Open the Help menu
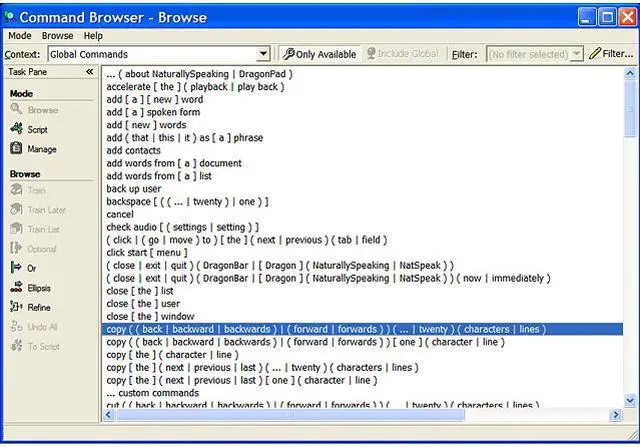 pyautogui.click(x=93, y=35)
